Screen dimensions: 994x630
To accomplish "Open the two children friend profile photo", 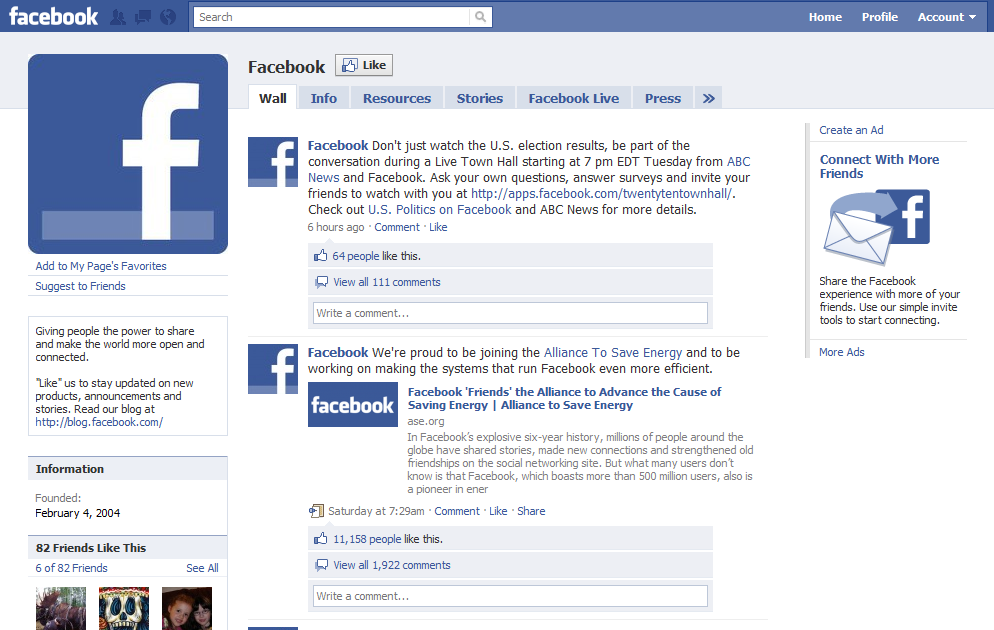I will coord(187,608).
